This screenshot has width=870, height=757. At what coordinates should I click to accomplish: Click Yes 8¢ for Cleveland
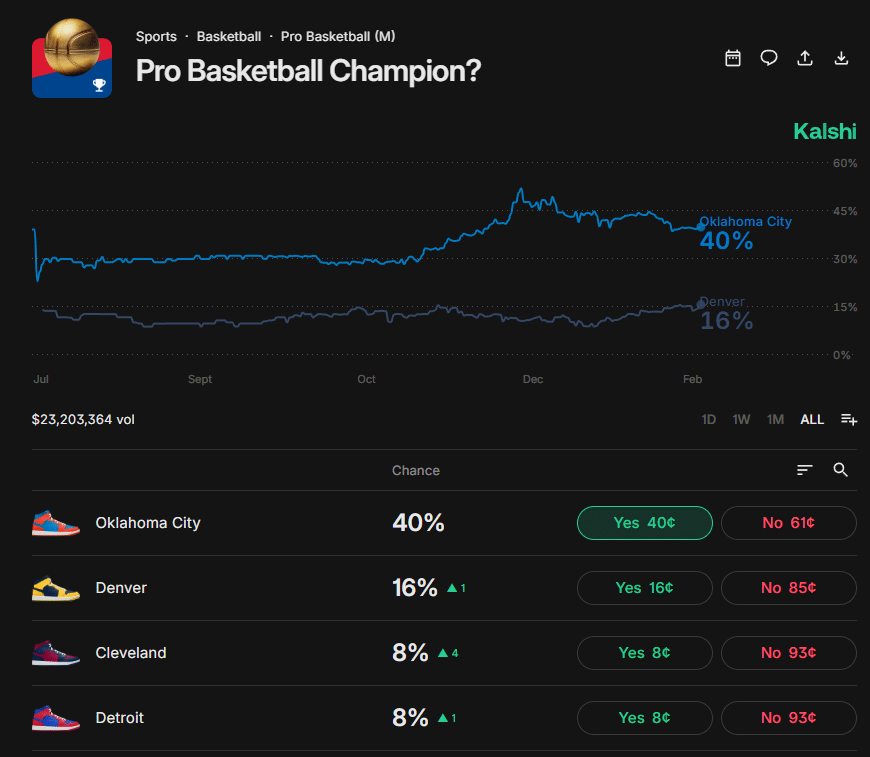(x=645, y=653)
